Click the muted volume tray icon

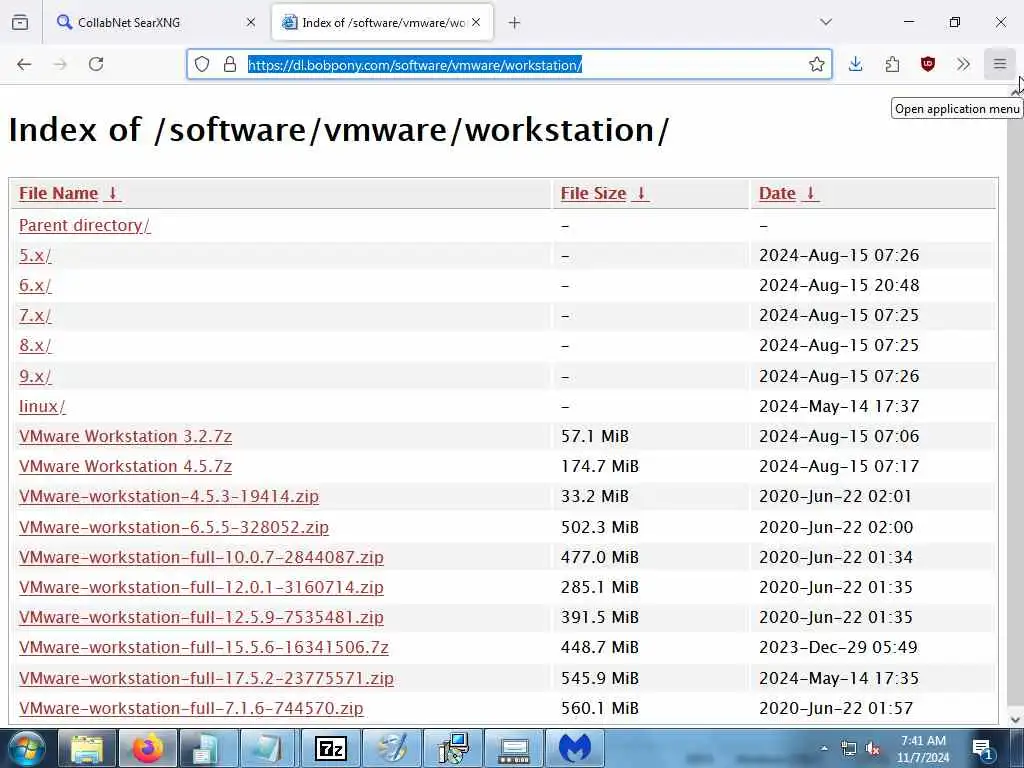pos(872,748)
